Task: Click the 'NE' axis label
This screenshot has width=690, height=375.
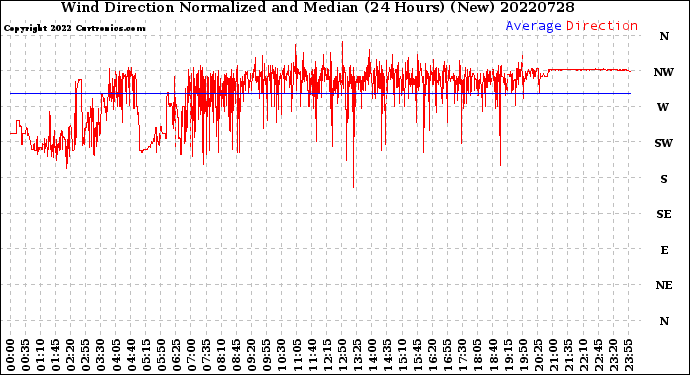Action: click(664, 286)
